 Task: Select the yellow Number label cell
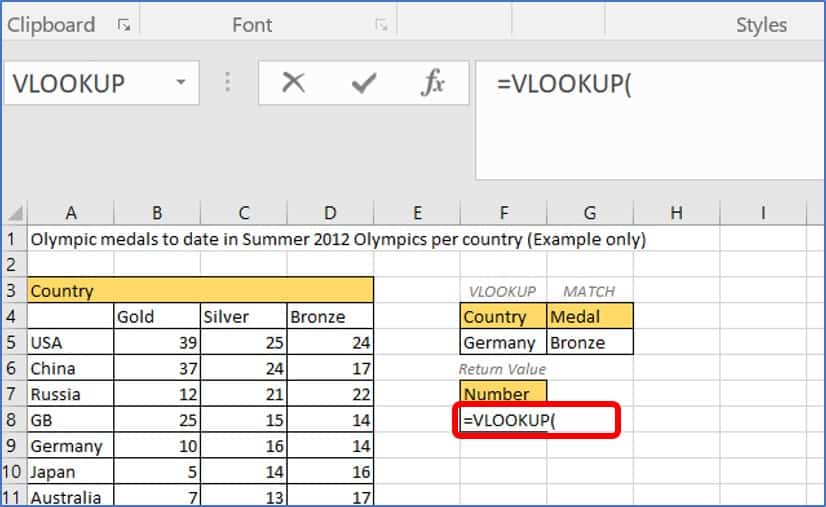click(x=503, y=394)
